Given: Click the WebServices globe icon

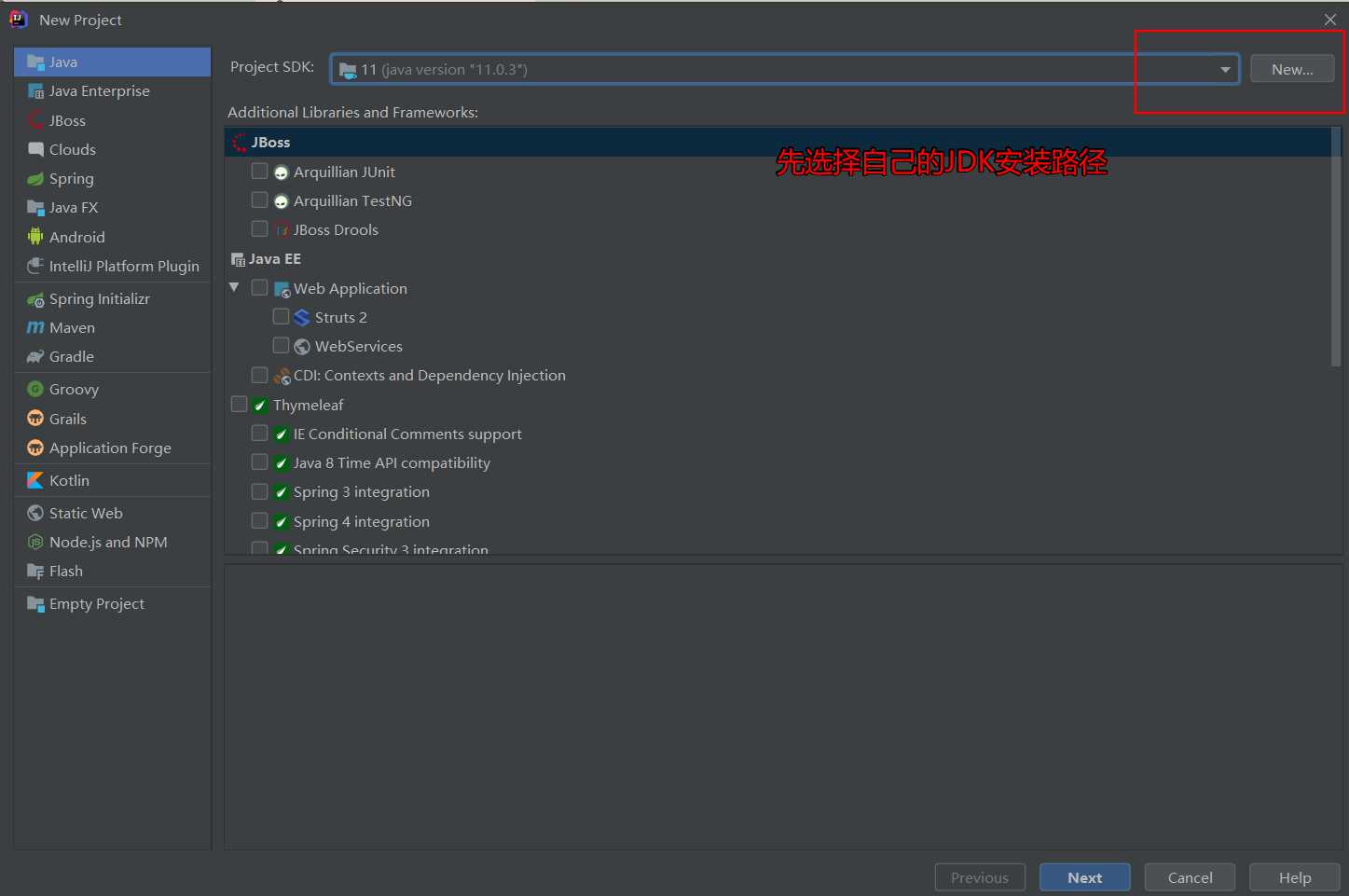Looking at the screenshot, I should click(302, 347).
